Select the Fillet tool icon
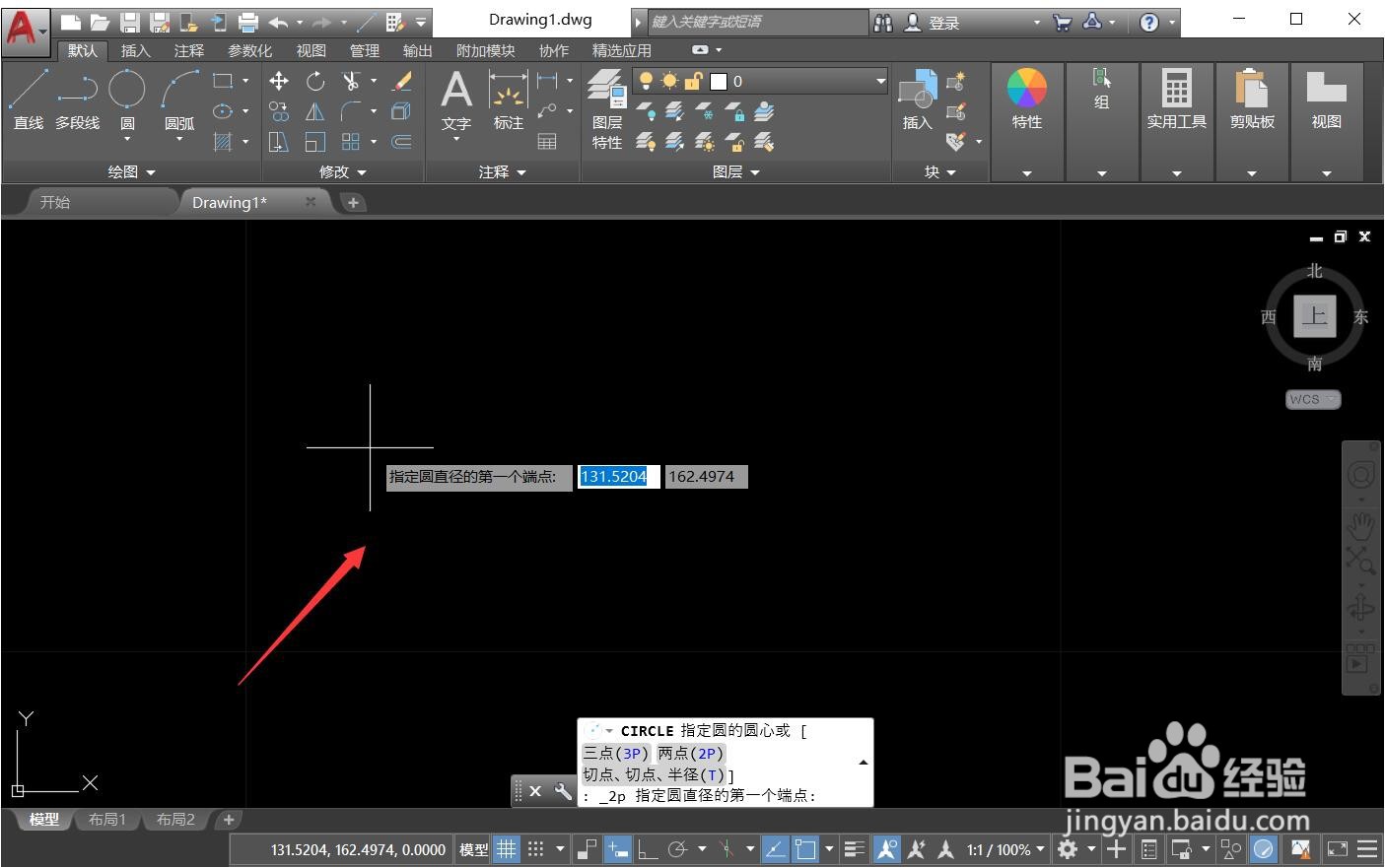The height and width of the screenshot is (868, 1385). tap(351, 111)
